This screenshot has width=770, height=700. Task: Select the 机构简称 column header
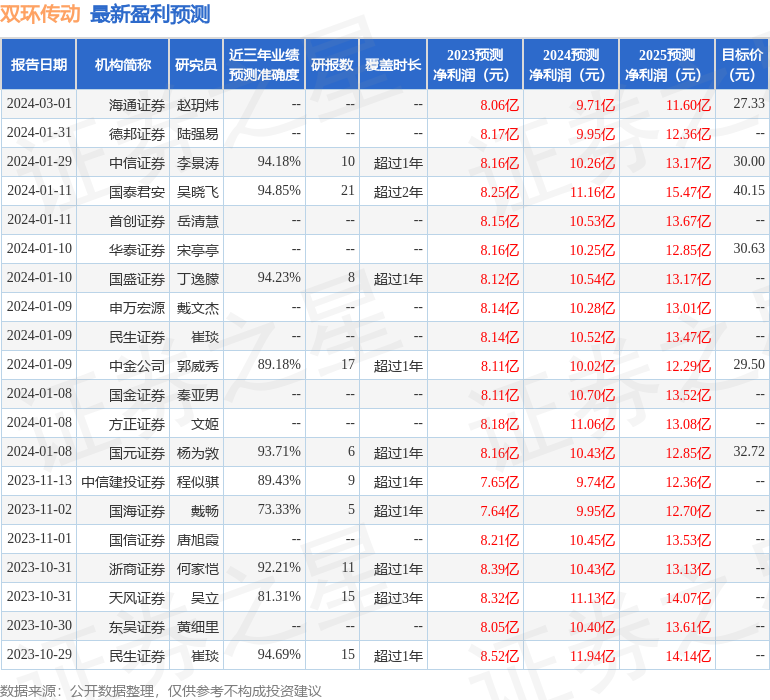click(123, 64)
